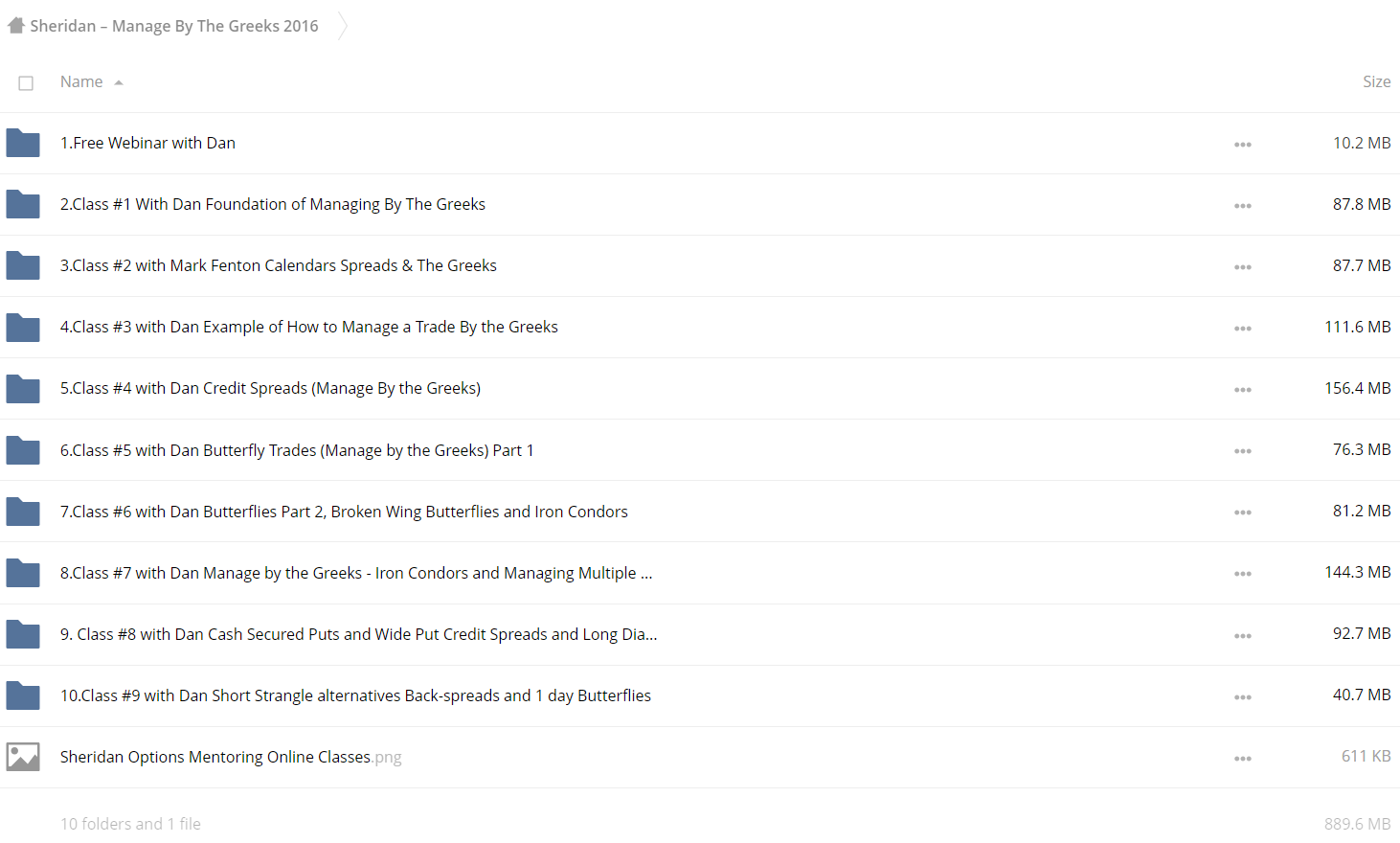Open Sheridan Options Mentoring Online Classes.png file
The width and height of the screenshot is (1400, 843).
tap(231, 757)
